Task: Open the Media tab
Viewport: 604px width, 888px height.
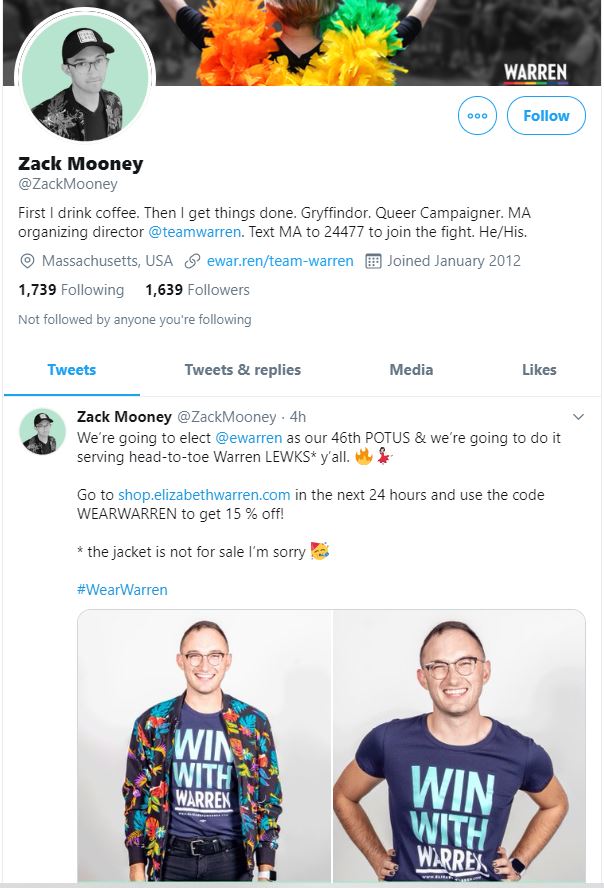Action: point(411,370)
